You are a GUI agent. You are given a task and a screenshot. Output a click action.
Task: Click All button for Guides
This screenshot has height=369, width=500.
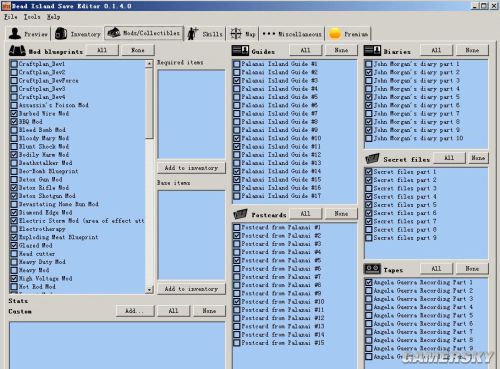coord(306,50)
